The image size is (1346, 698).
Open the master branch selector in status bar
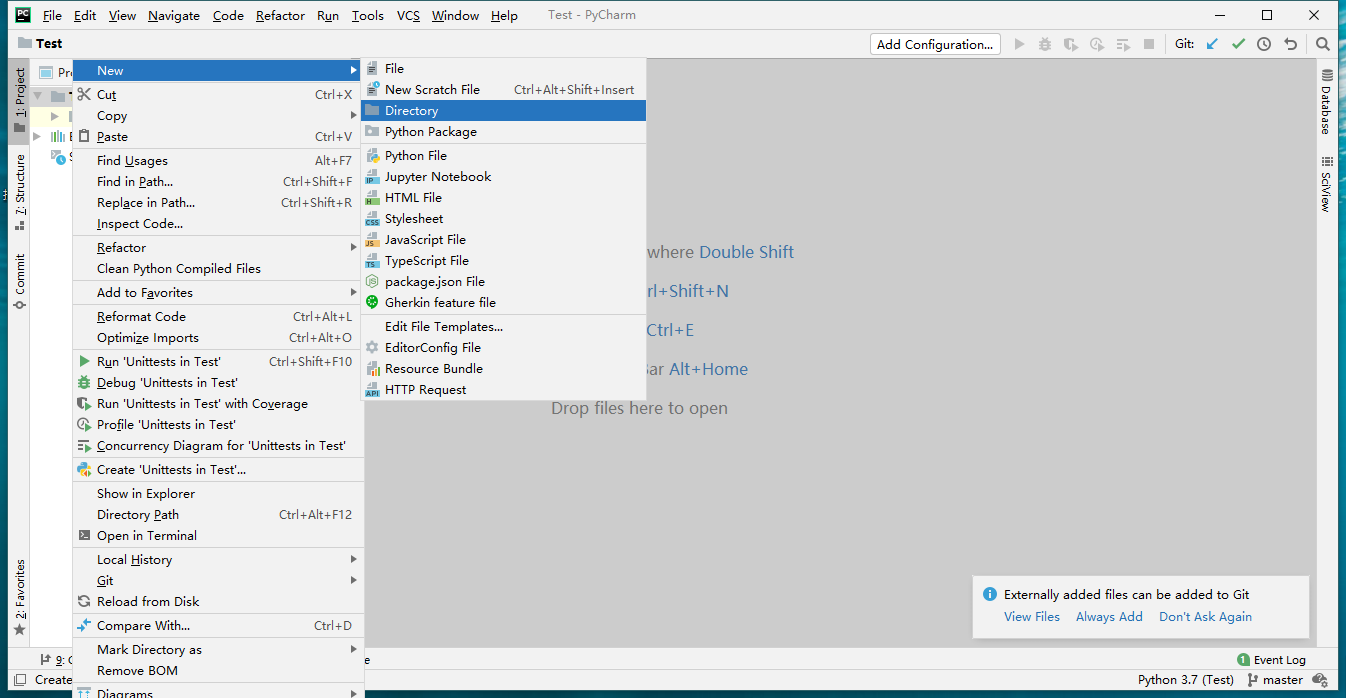point(1275,680)
